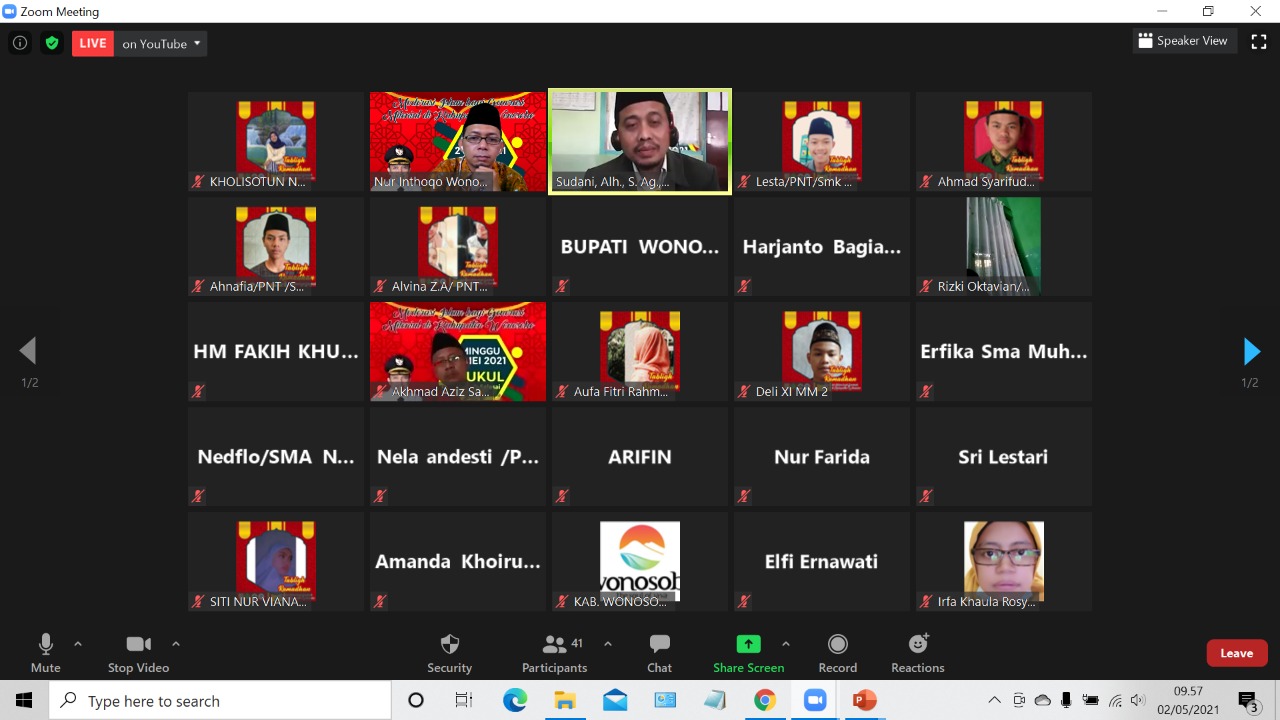Expand the Participants options arrow
Screen dimensions: 1280x720
[607, 644]
